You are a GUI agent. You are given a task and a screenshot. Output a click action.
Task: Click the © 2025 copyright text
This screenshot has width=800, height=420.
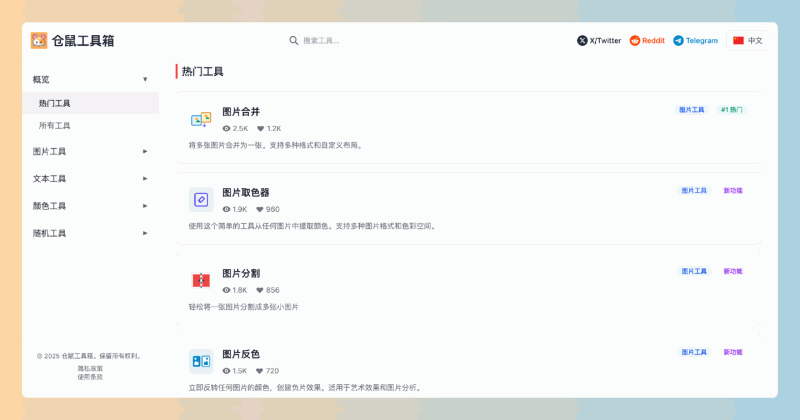pyautogui.click(x=89, y=356)
